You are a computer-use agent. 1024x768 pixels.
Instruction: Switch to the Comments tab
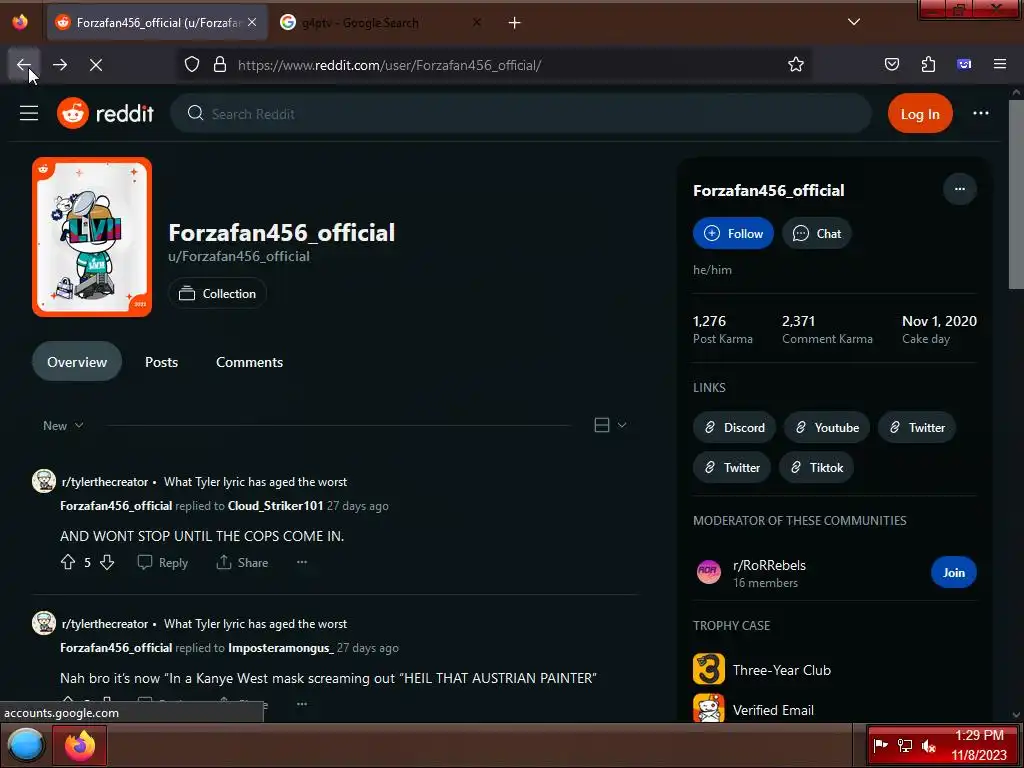249,362
